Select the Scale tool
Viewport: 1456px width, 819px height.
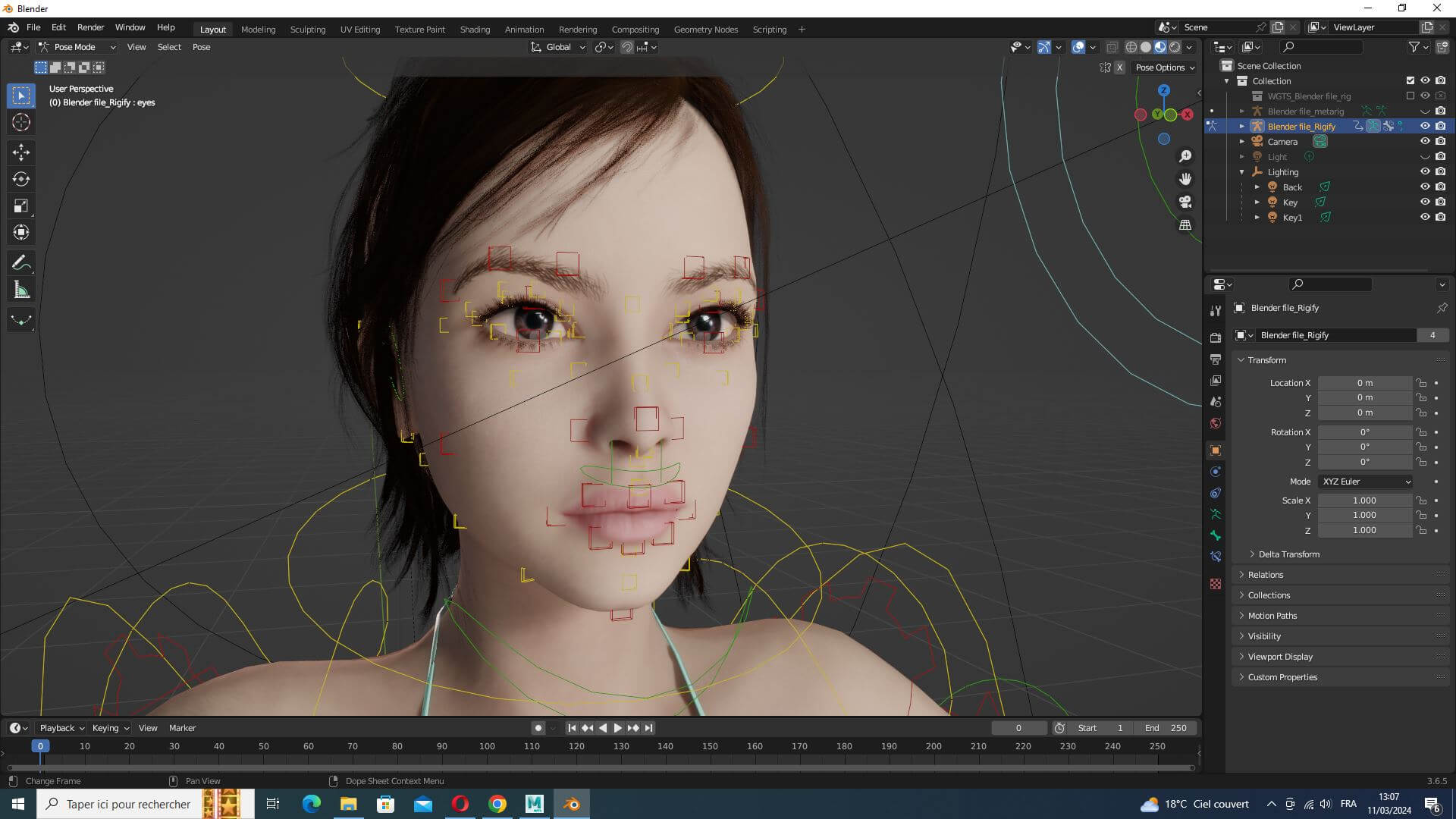tap(21, 206)
